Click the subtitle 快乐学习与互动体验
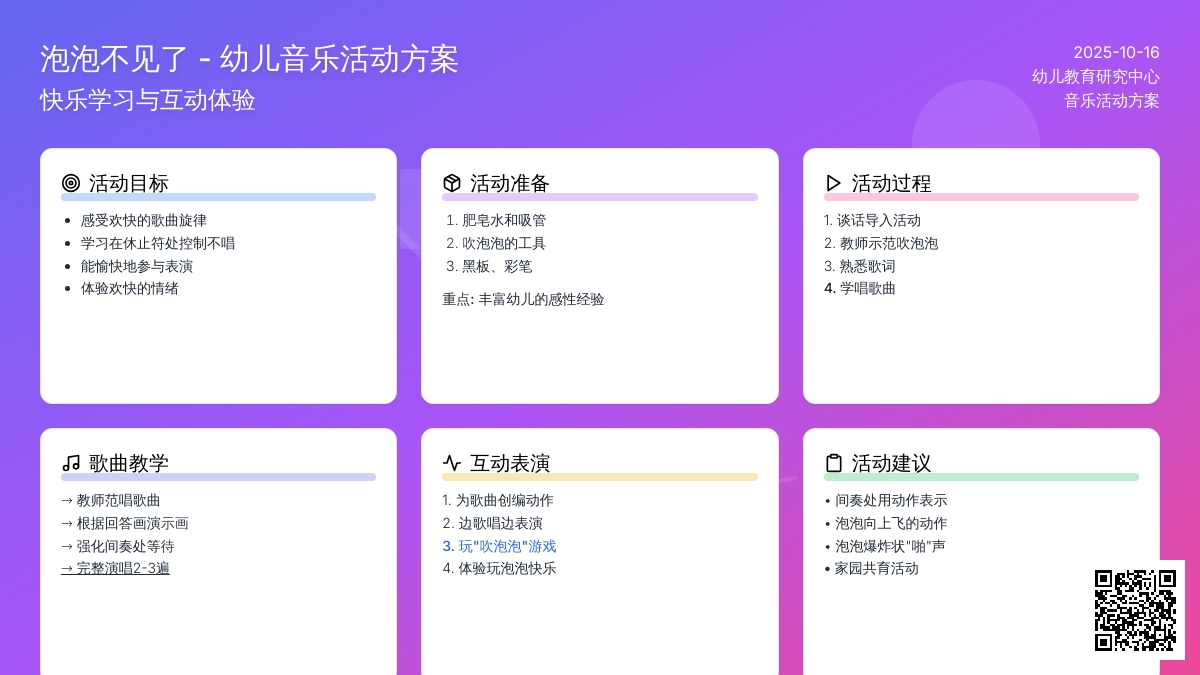This screenshot has height=675, width=1200. click(x=147, y=101)
